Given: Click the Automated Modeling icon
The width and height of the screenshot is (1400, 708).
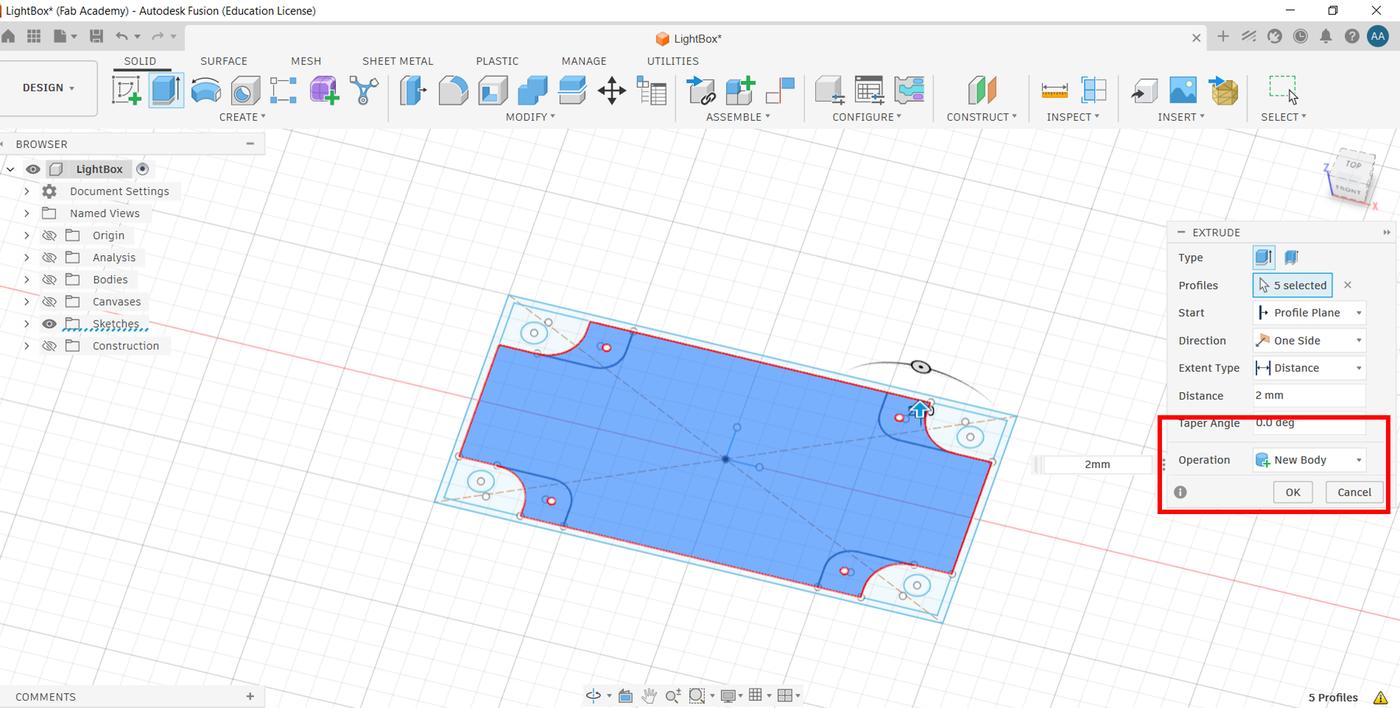Looking at the screenshot, I should (x=363, y=91).
